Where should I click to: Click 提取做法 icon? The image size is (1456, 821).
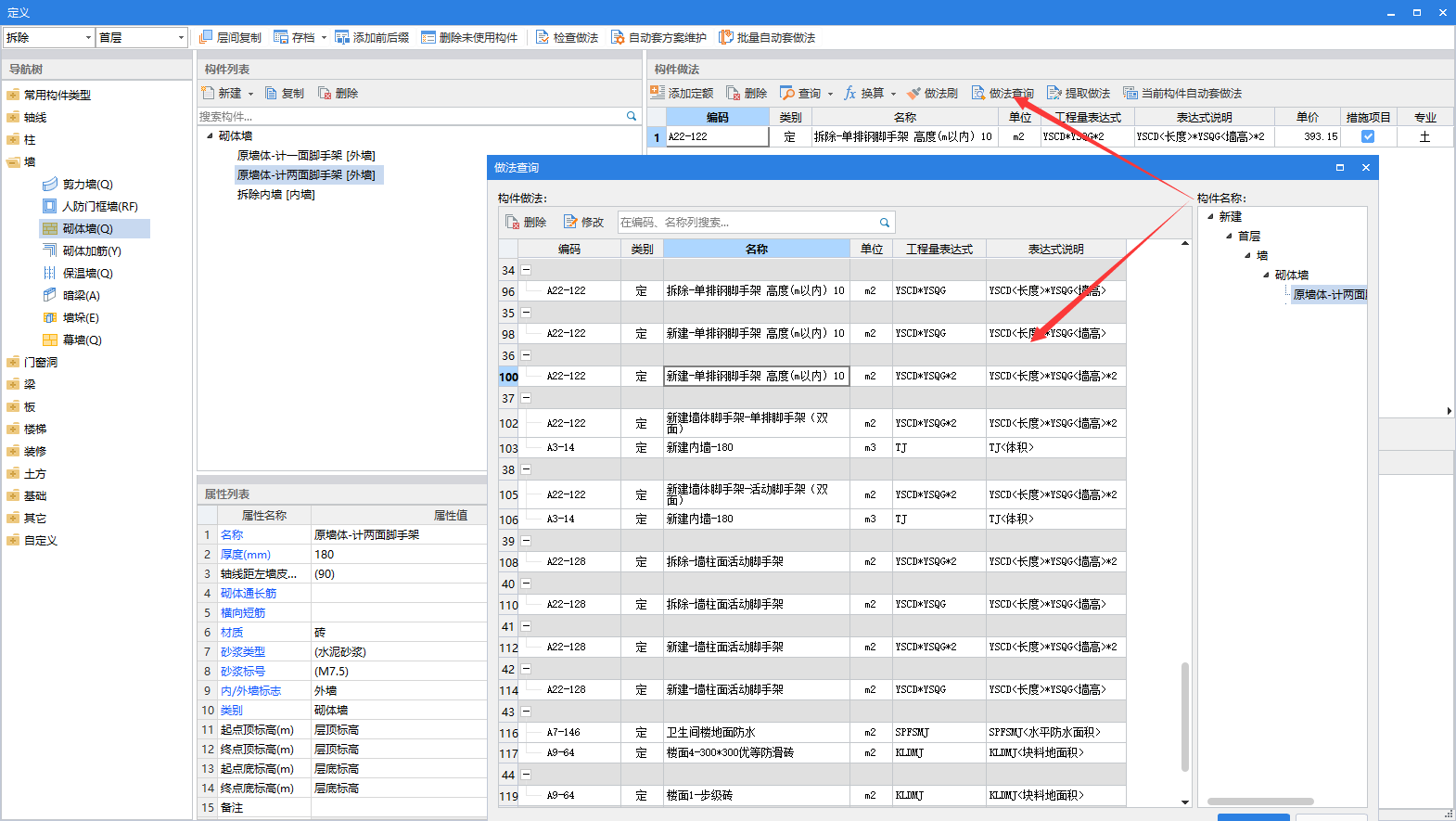[x=1054, y=93]
